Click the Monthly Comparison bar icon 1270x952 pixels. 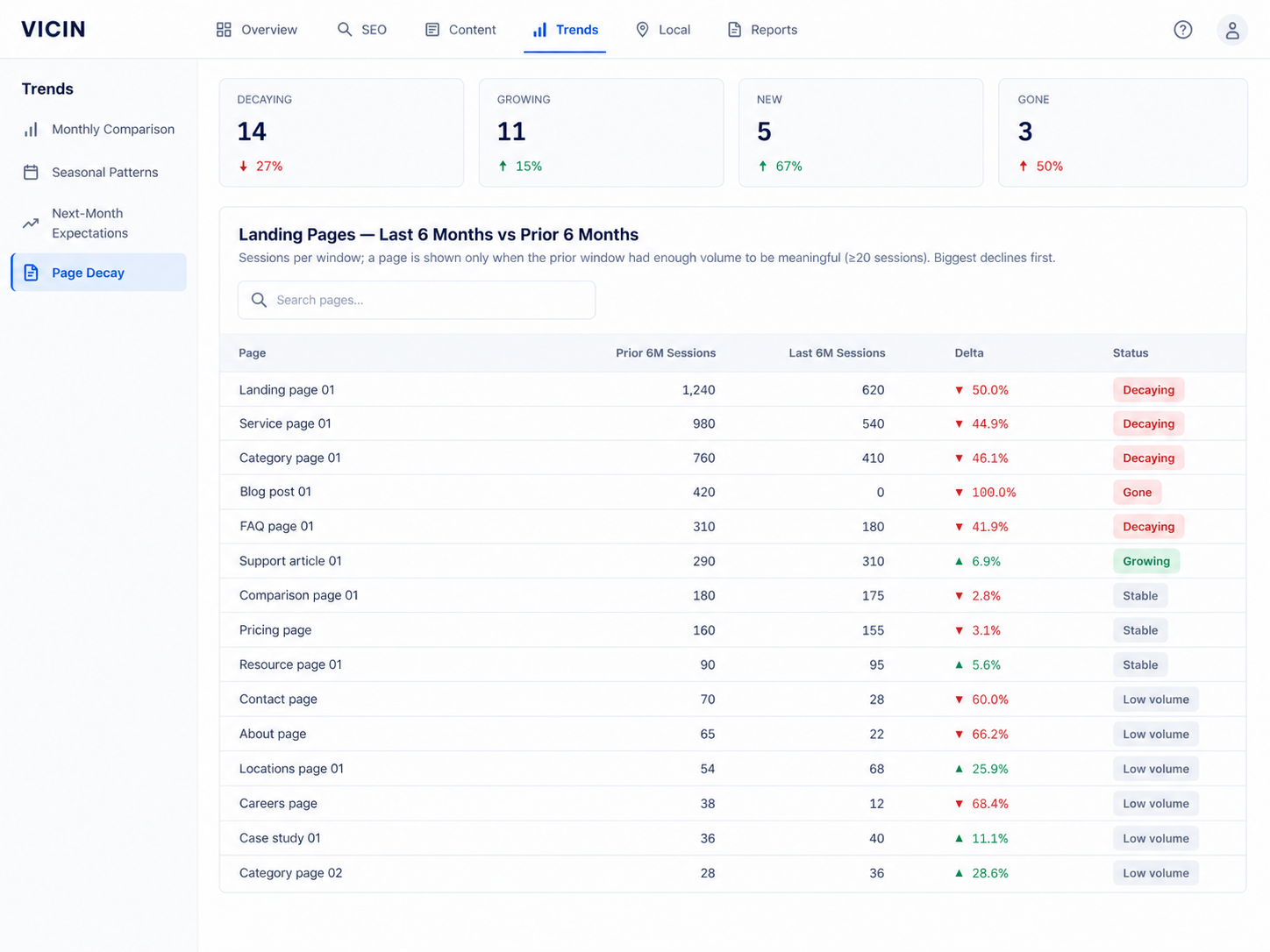point(31,130)
